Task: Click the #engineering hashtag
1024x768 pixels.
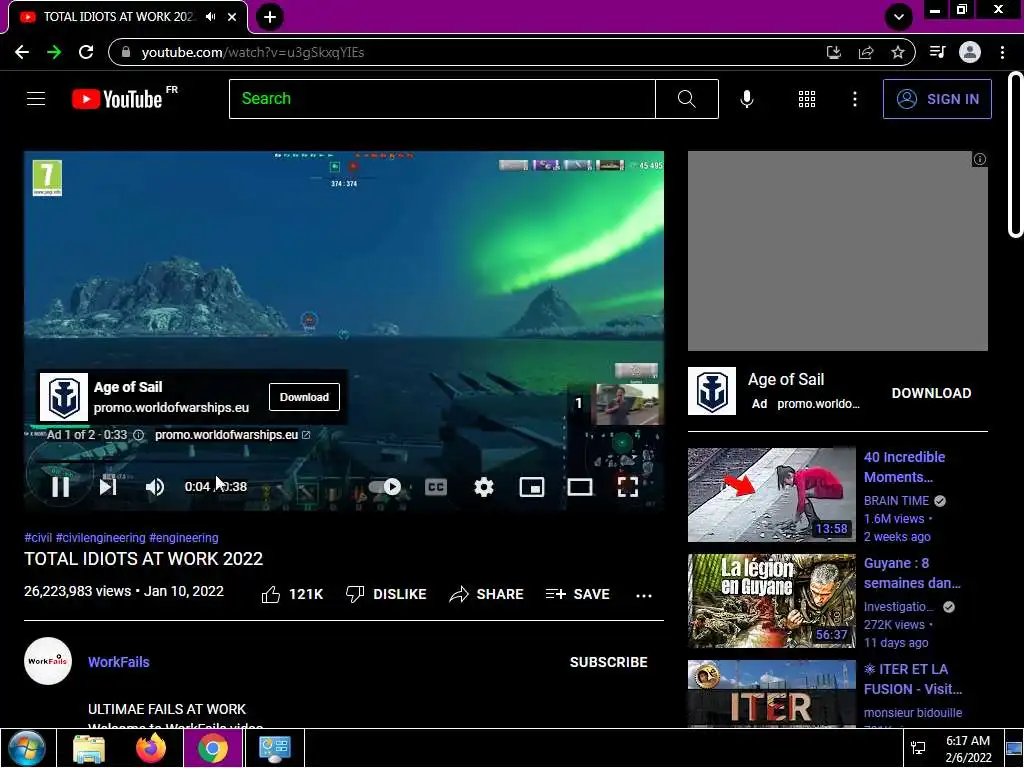Action: (184, 537)
